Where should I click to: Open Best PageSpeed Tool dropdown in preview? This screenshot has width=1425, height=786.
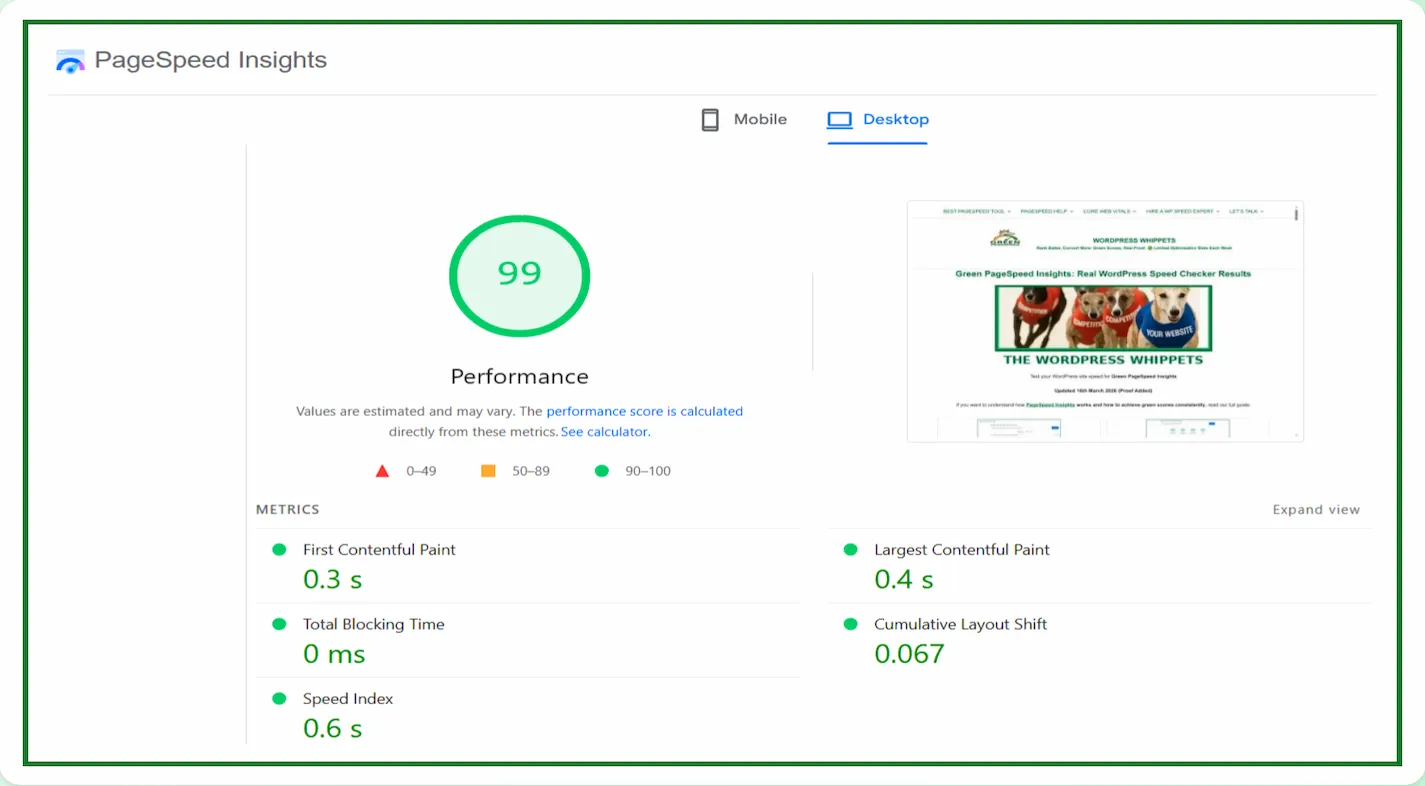(976, 212)
